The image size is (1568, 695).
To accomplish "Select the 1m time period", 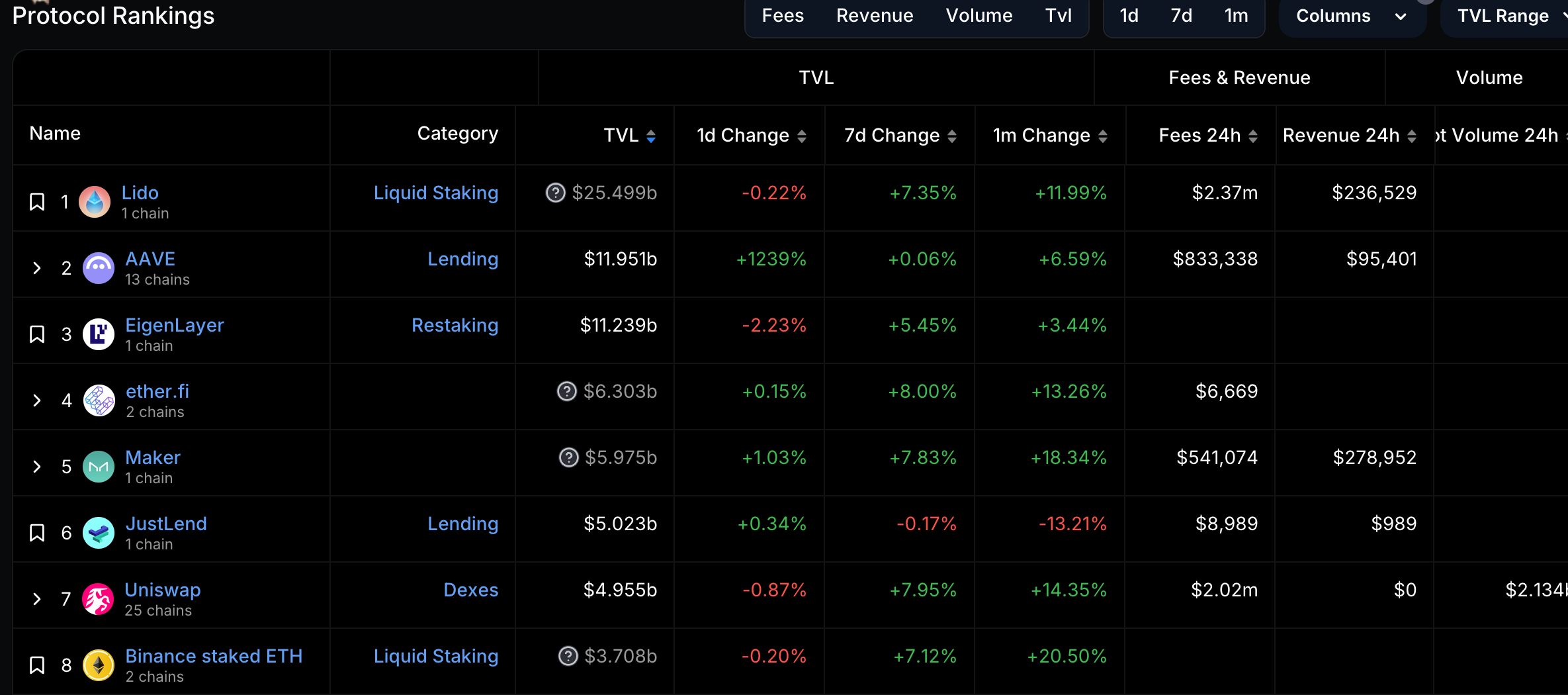I will pos(1237,16).
